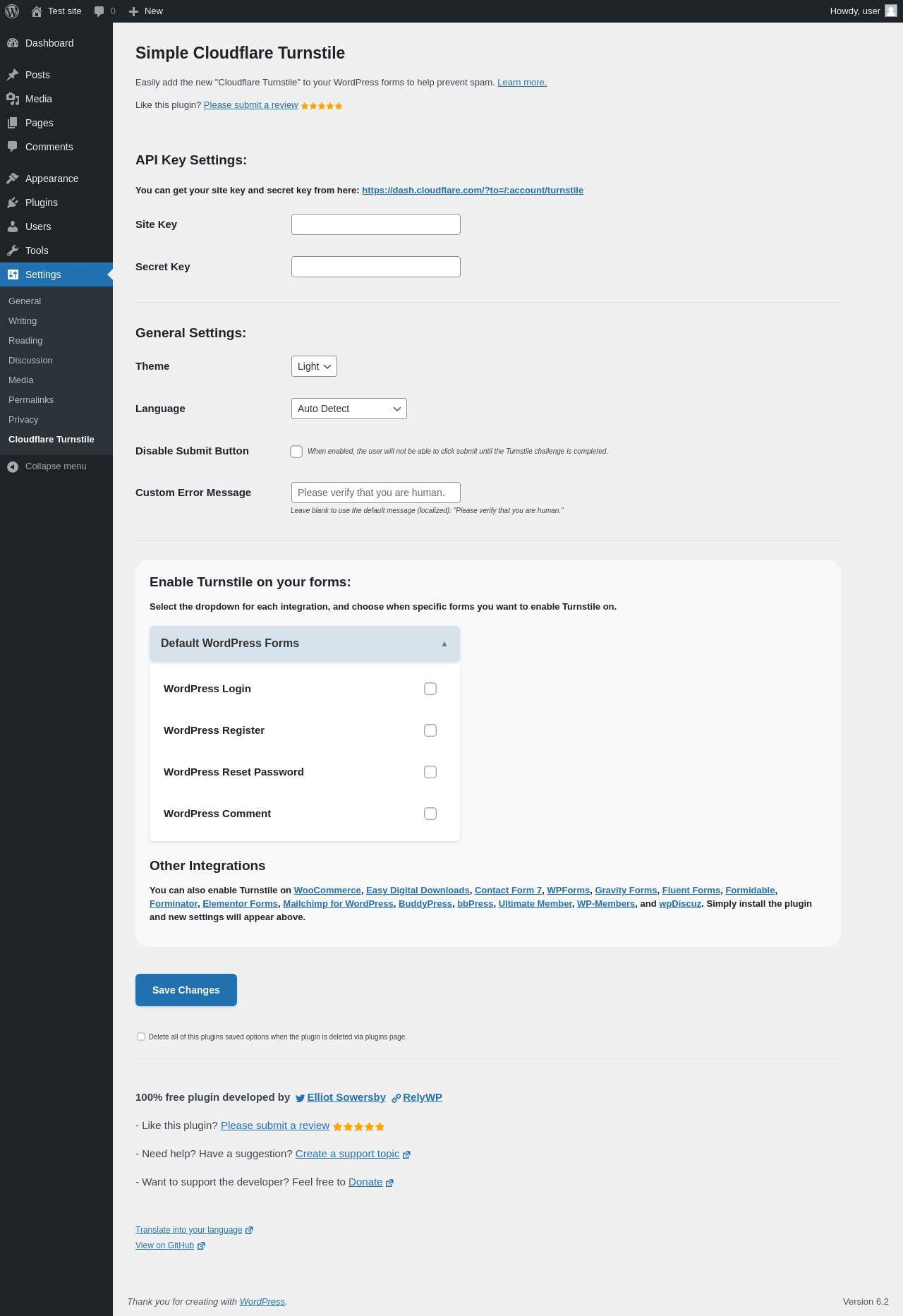Enable the Disable Submit Button checkbox
Image resolution: width=903 pixels, height=1316 pixels.
pos(296,452)
